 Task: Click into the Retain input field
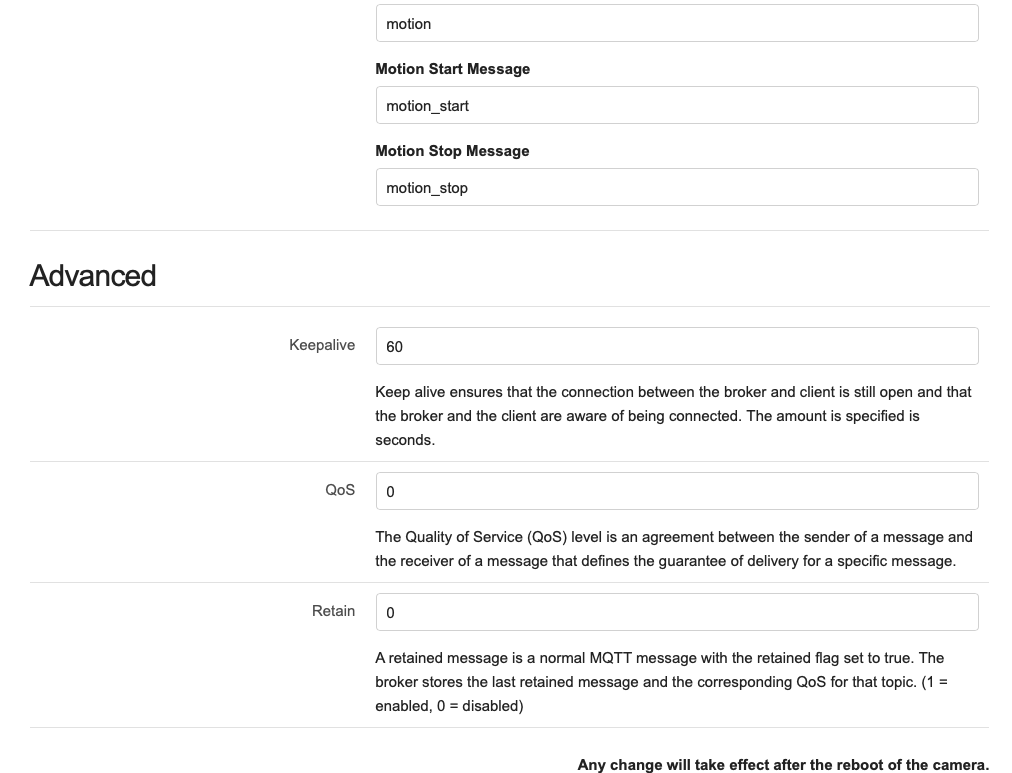(x=676, y=612)
